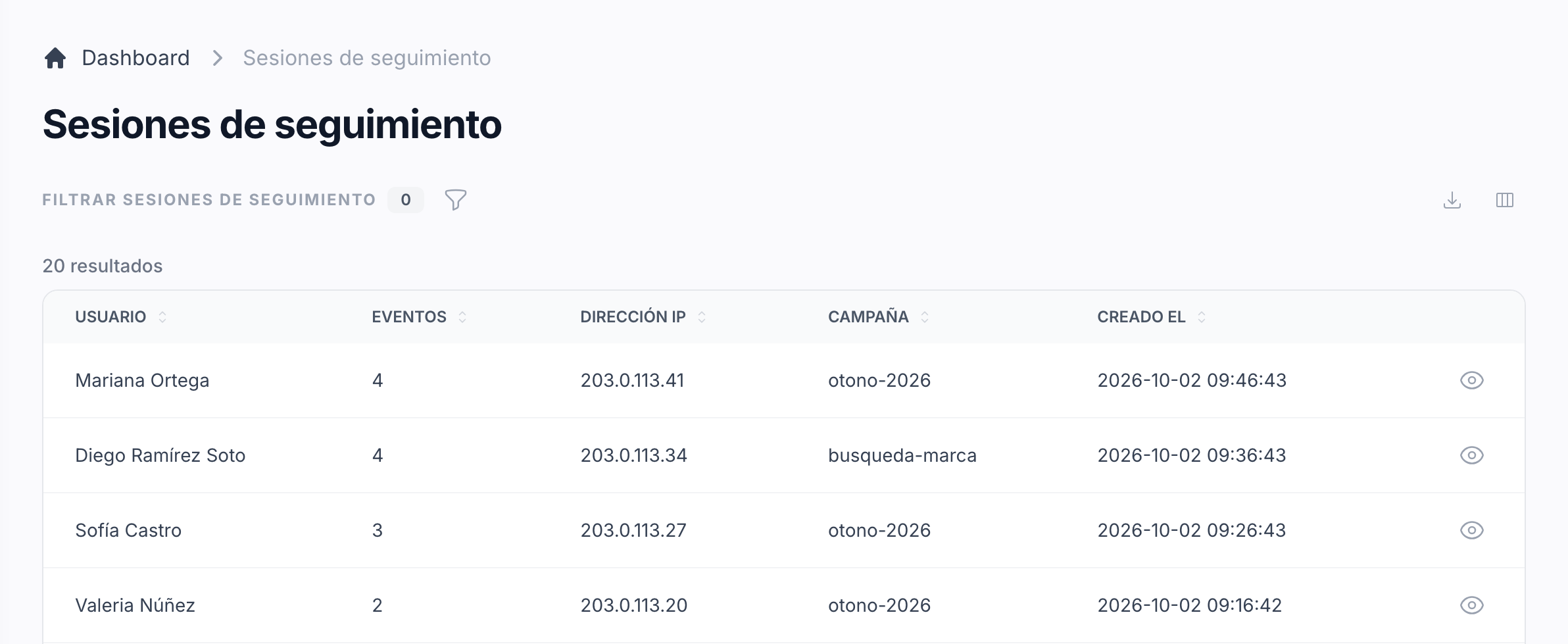This screenshot has height=644, width=1568.
Task: Sort by the Creado El column
Action: pos(1151,317)
